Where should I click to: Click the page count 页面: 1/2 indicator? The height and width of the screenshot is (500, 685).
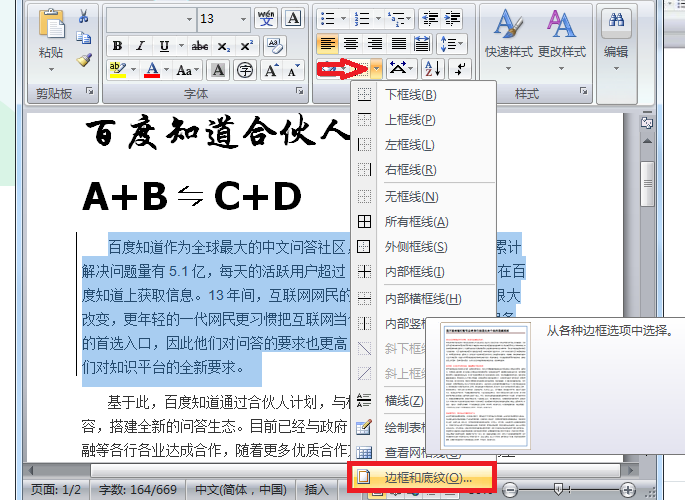[x=56, y=490]
